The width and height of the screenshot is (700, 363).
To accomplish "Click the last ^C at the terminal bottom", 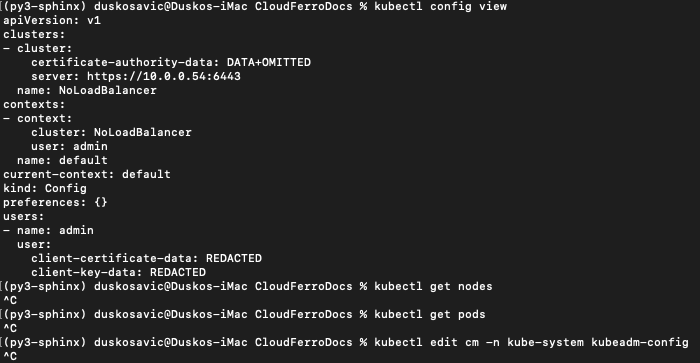I will pos(10,356).
